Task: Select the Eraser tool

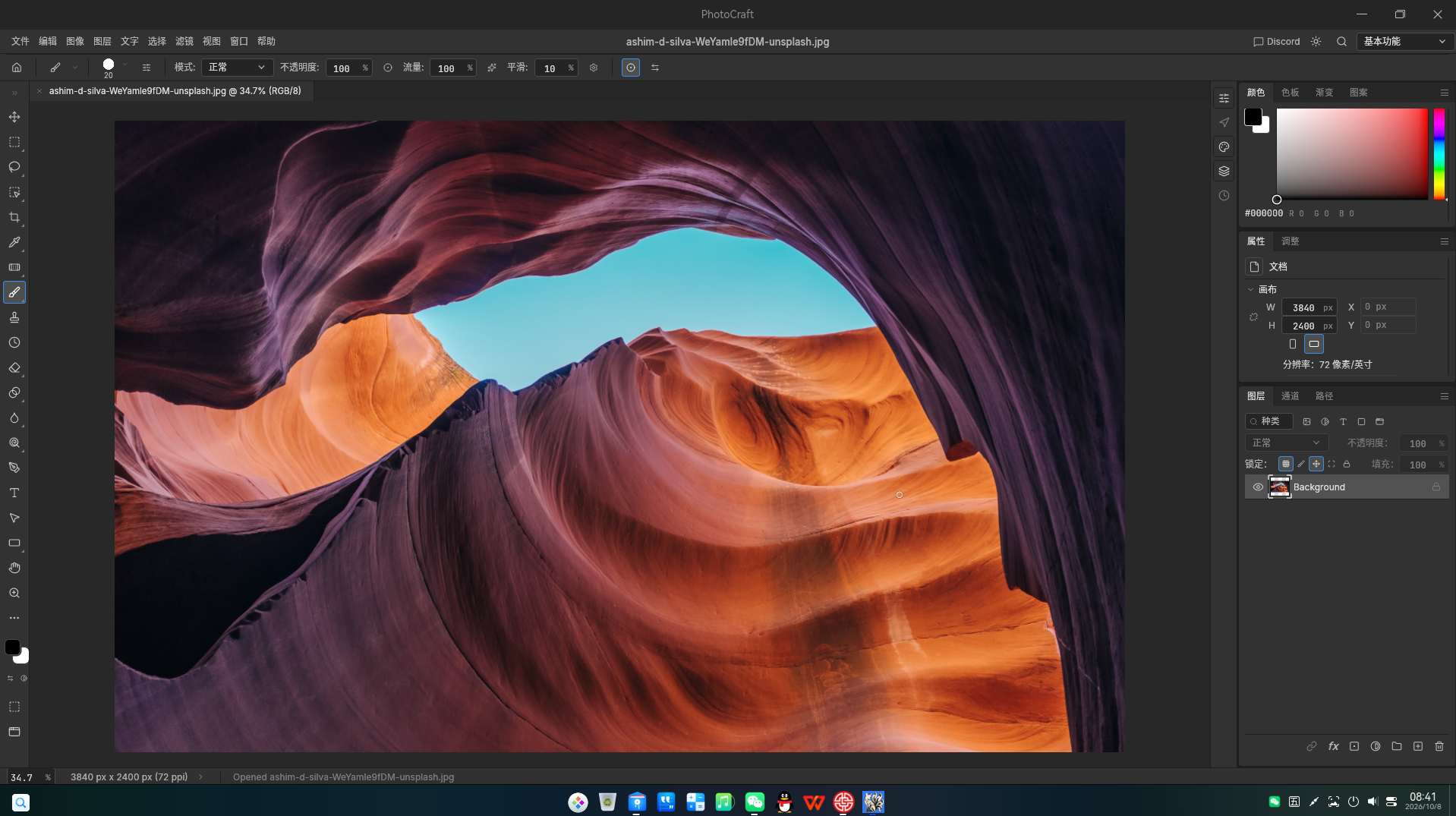Action: [14, 367]
